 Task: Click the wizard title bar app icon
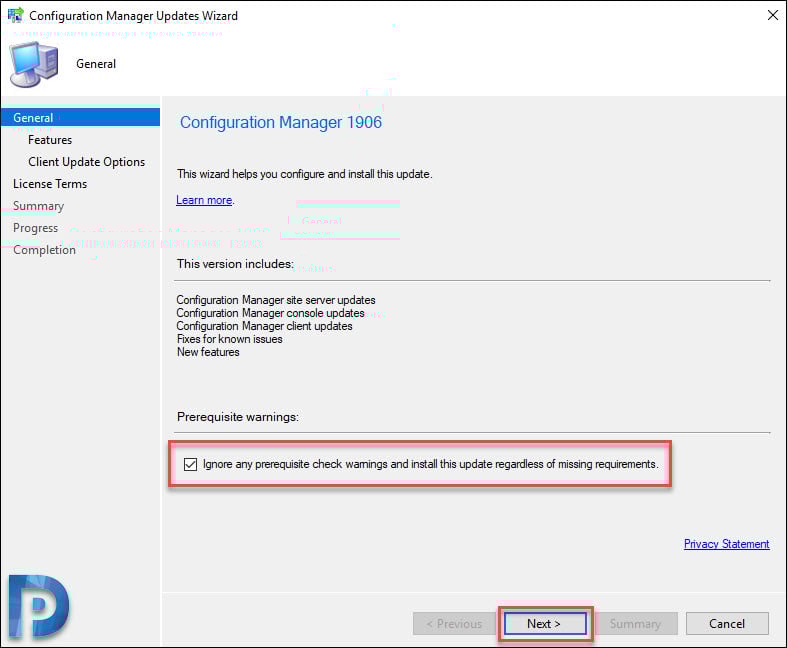click(x=15, y=15)
